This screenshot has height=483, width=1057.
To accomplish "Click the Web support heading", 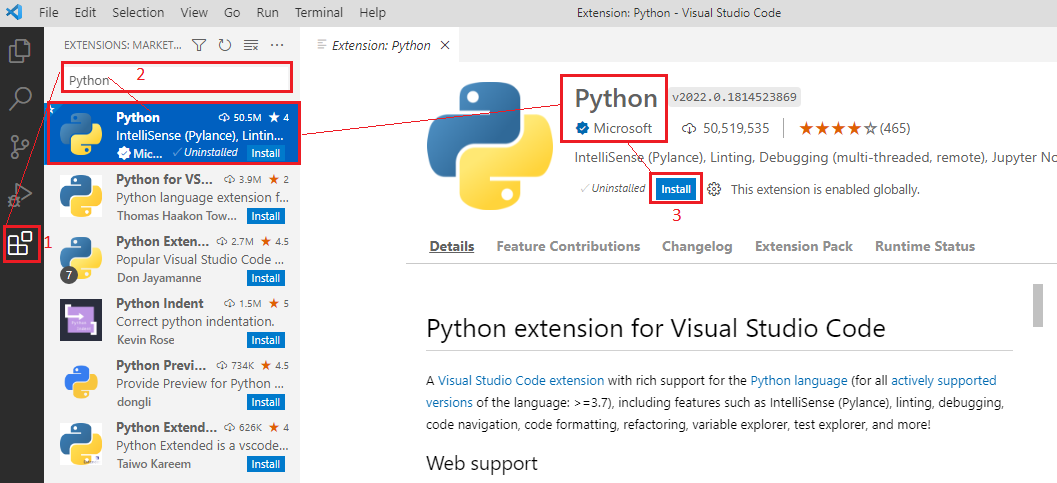I will pos(482,463).
